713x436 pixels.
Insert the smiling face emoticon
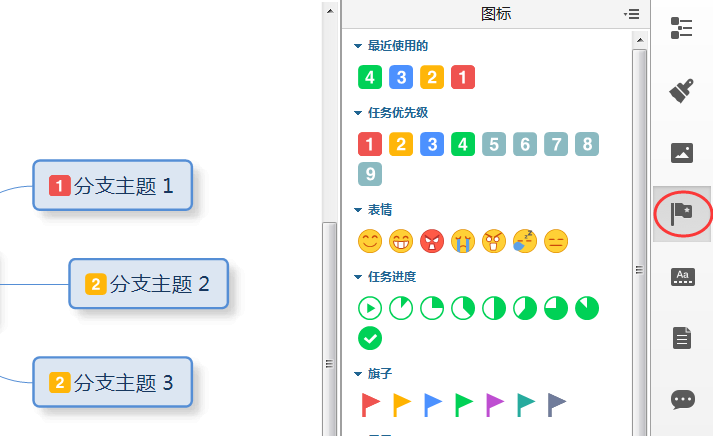tap(370, 241)
